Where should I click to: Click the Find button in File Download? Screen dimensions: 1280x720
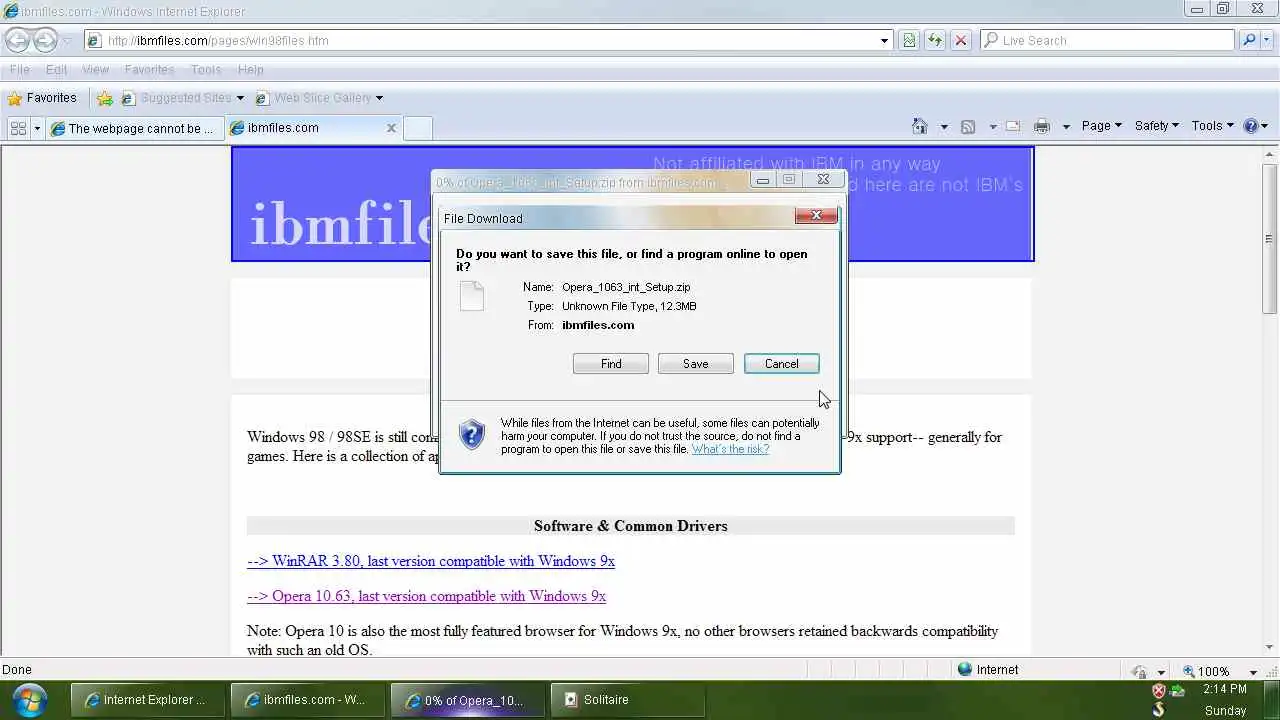pos(611,364)
